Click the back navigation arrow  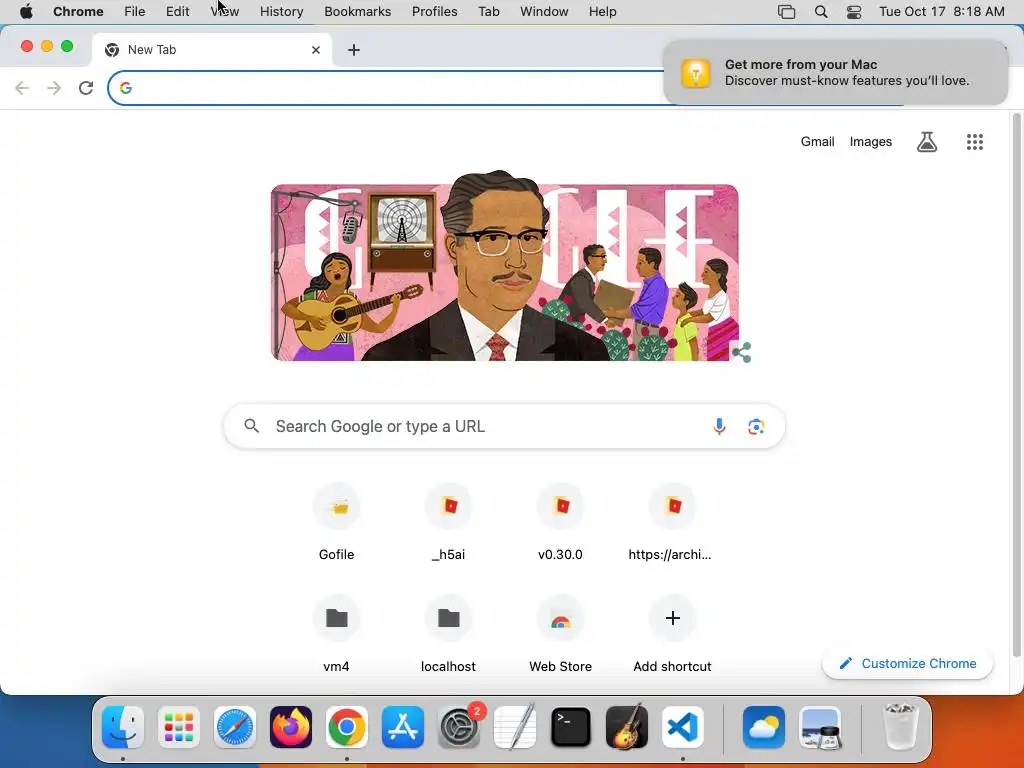22,88
